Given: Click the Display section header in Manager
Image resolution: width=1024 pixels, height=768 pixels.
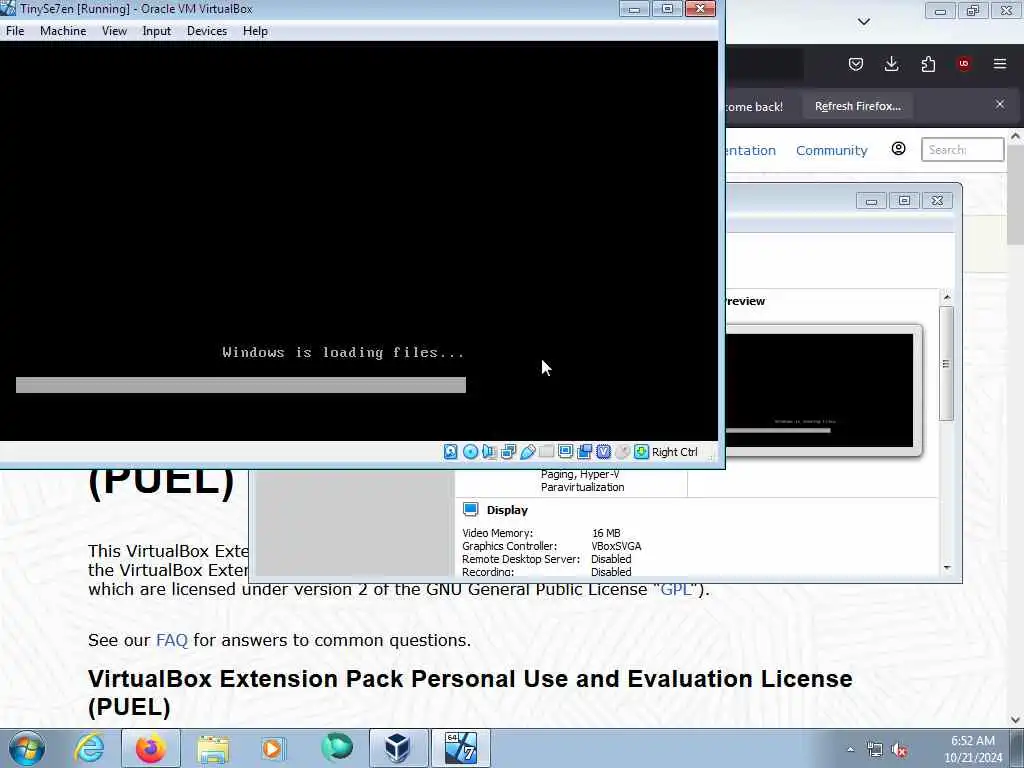Looking at the screenshot, I should coord(507,510).
